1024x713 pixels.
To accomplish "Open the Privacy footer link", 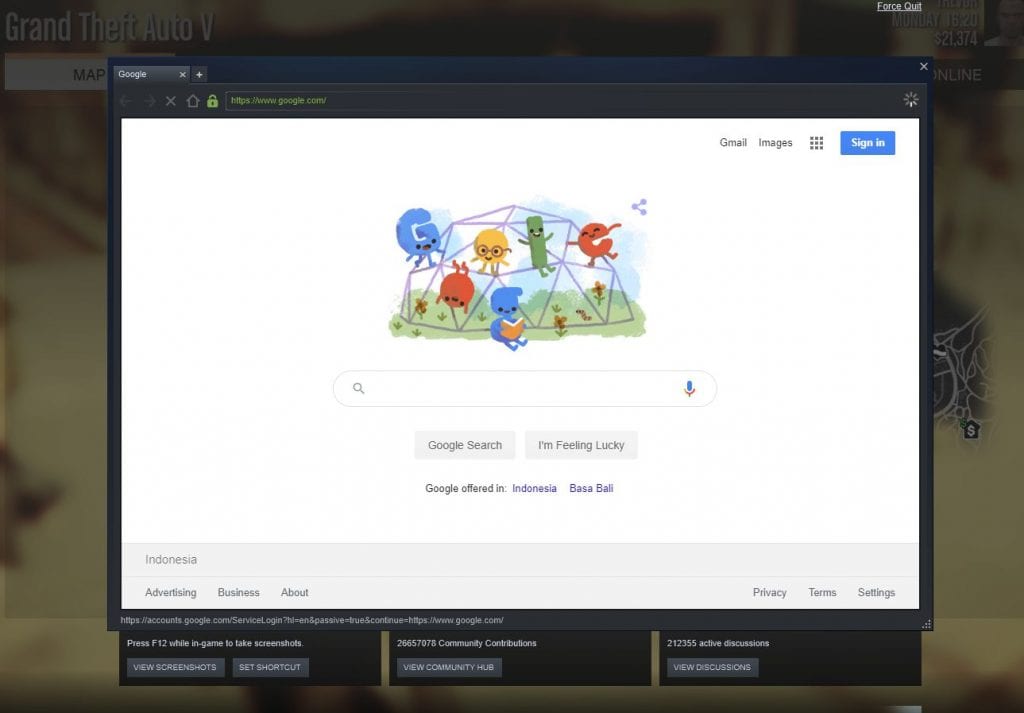I will pyautogui.click(x=769, y=592).
